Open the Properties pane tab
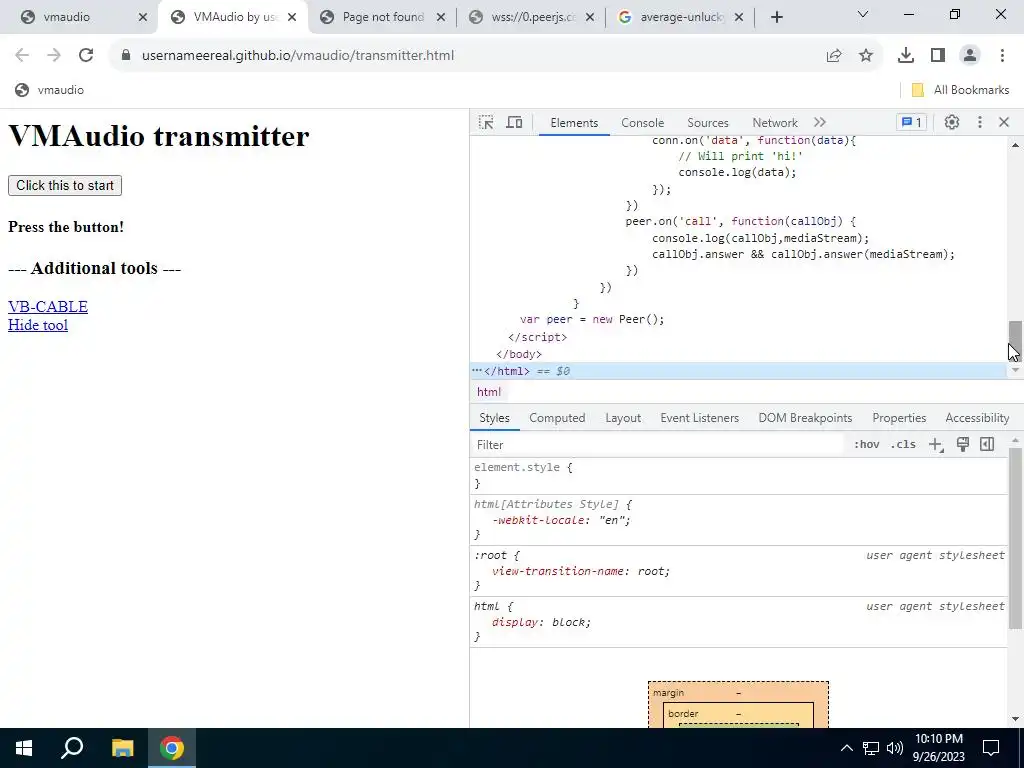 pos(899,418)
